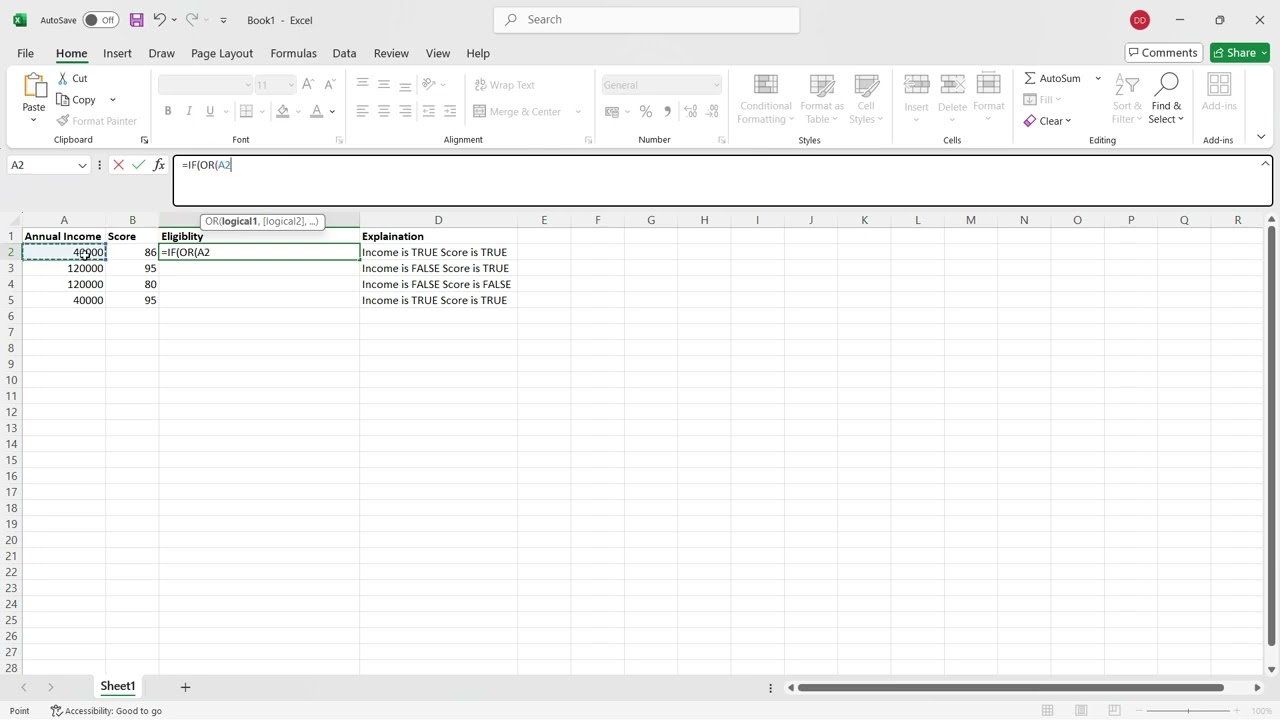The width and height of the screenshot is (1280, 720).
Task: Switch to the Review tab
Action: point(391,53)
